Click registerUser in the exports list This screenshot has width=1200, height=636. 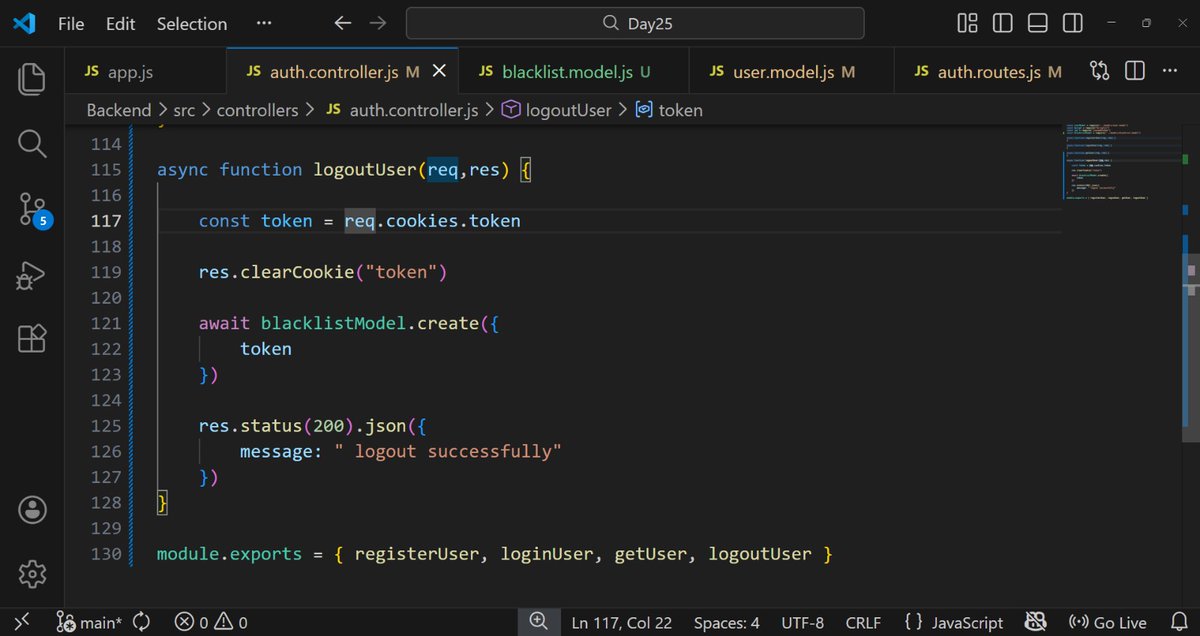[417, 553]
